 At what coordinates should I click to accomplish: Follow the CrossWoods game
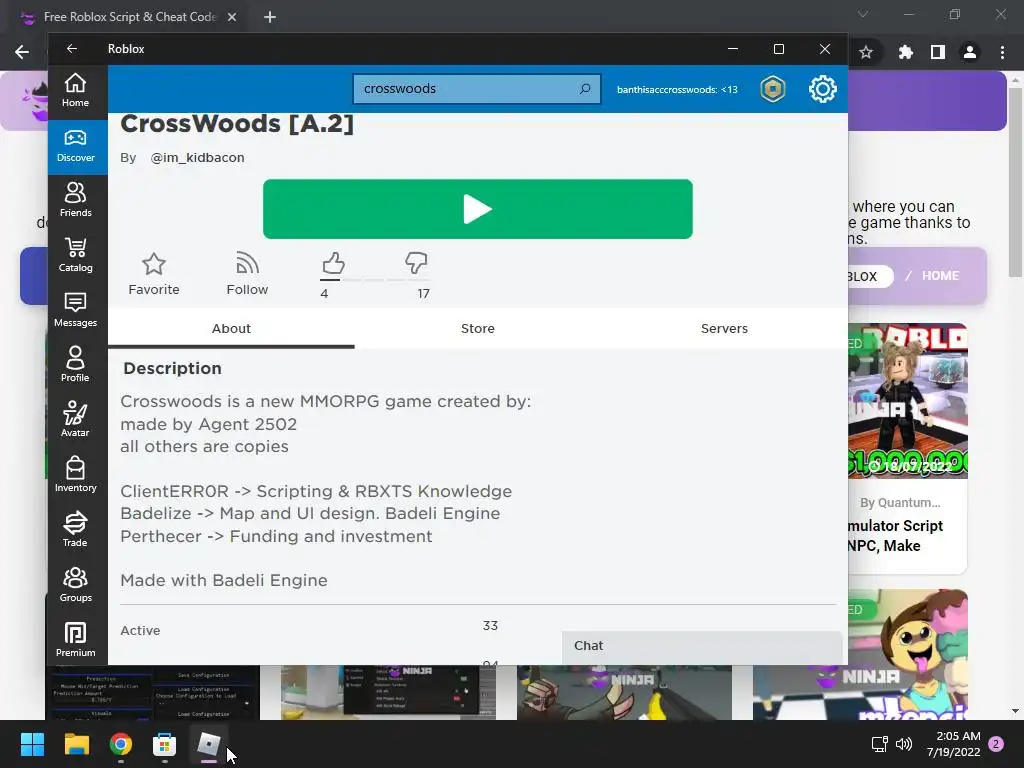coord(247,274)
